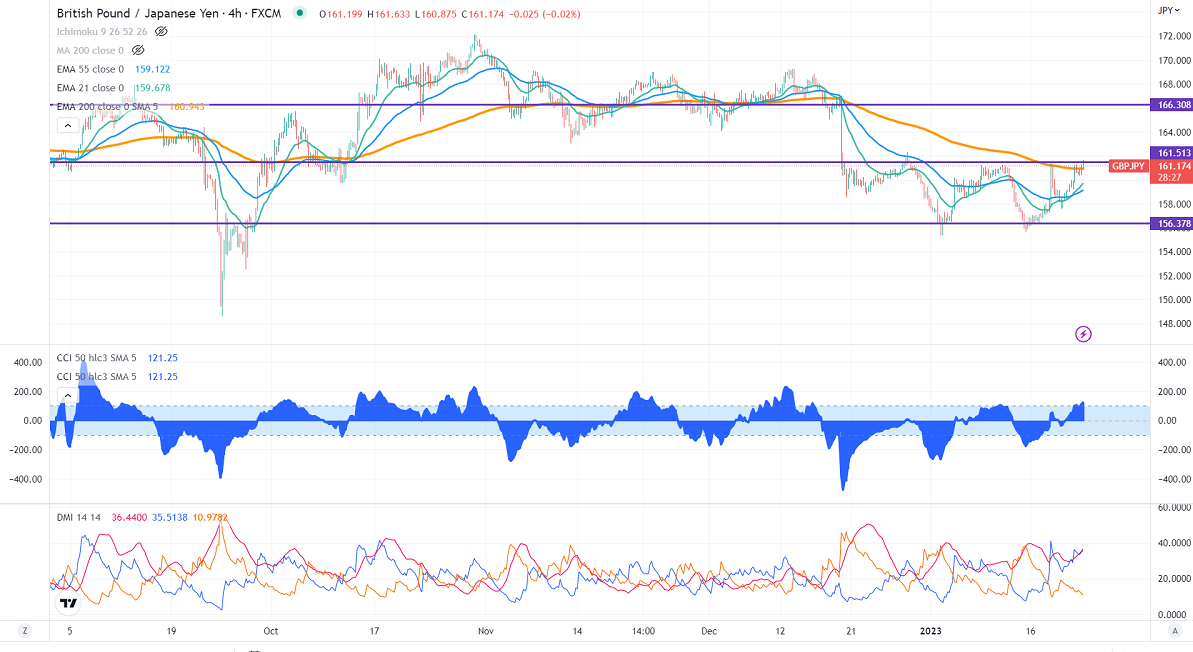This screenshot has height=652, width=1193.
Task: Show the hidden Ichimoku indicator
Action: pos(161,31)
